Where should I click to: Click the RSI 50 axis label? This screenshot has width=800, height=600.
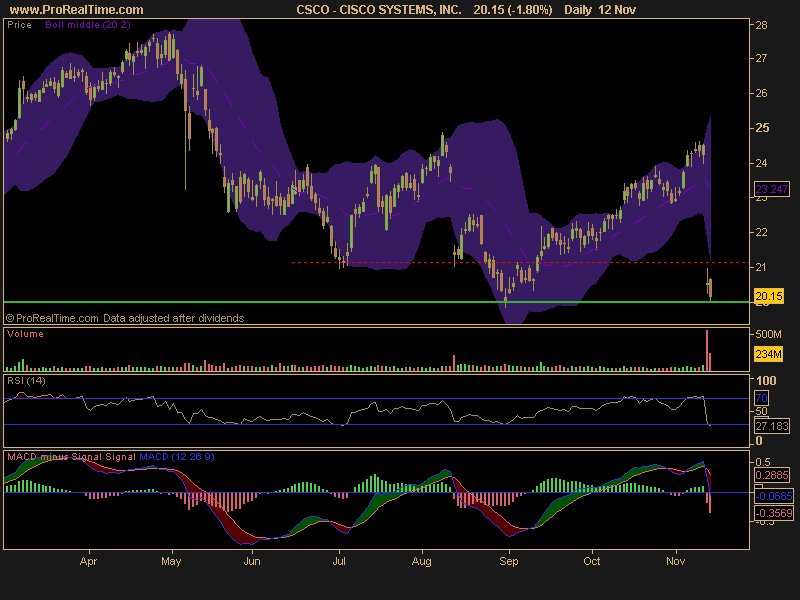(x=762, y=411)
